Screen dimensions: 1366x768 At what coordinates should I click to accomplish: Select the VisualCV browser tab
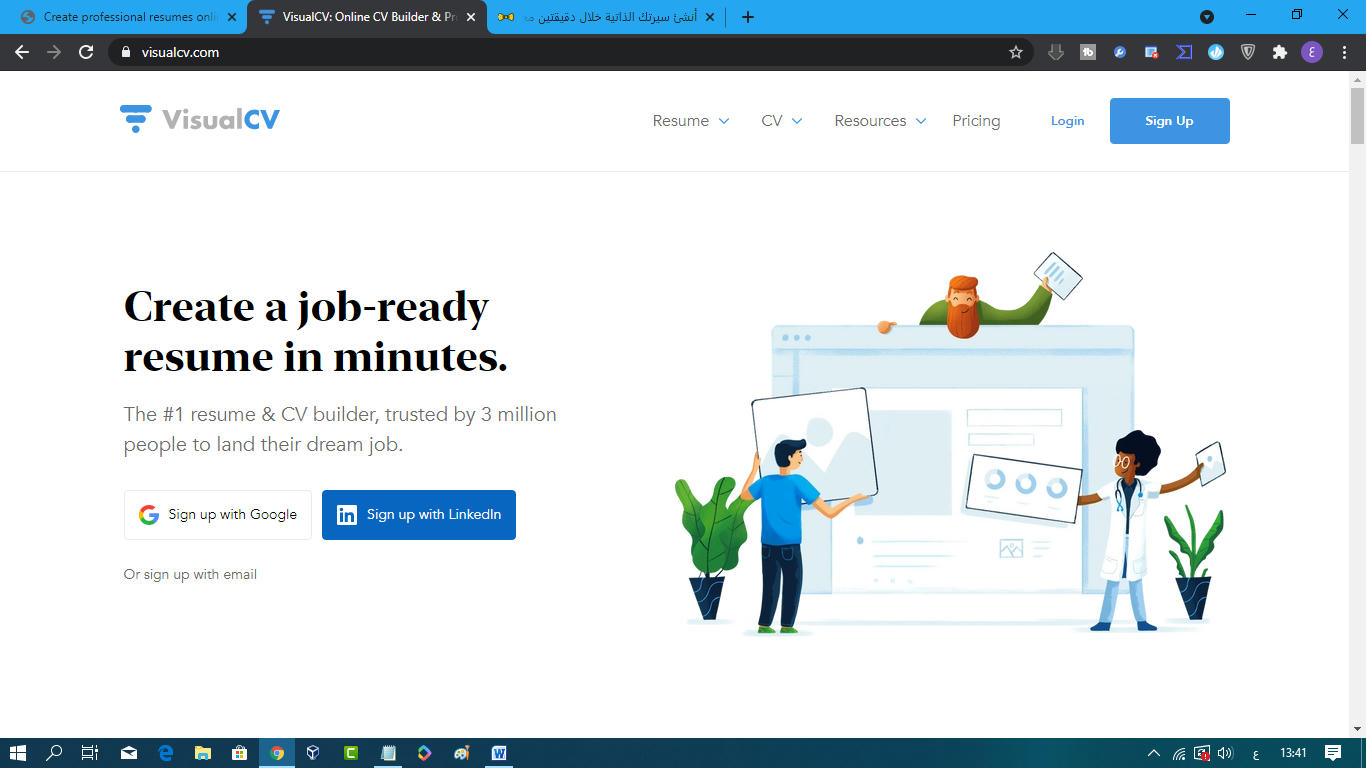tap(367, 17)
